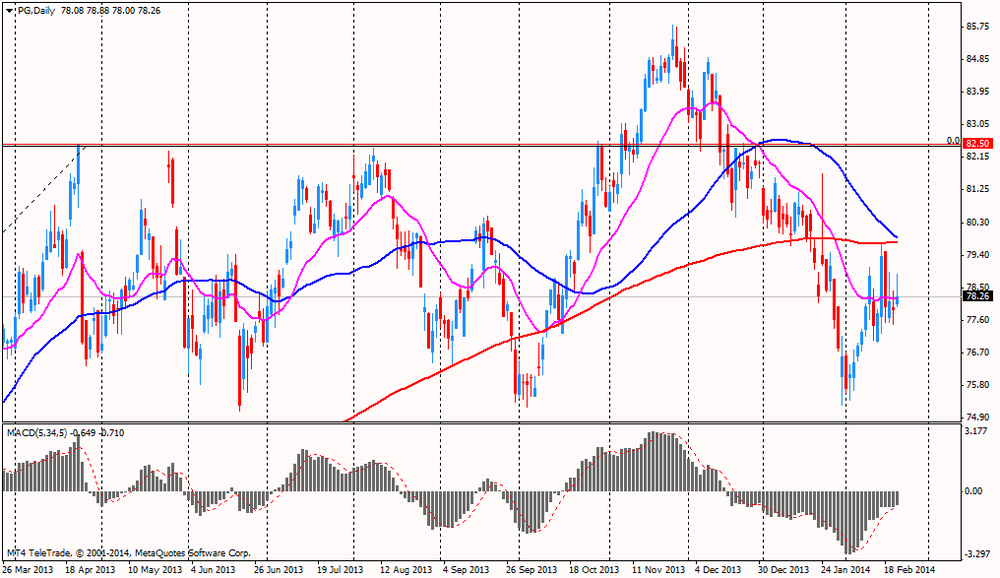Click the 74.90 price scale value
This screenshot has height=578, width=1000.
click(978, 417)
